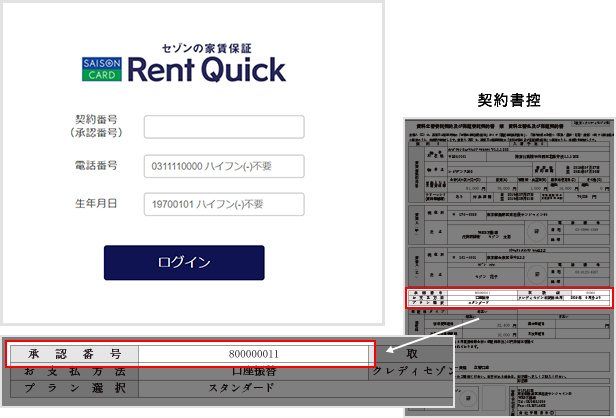The image size is (616, 418).
Task: Click the プラン選択 row label
Action: coord(74,388)
